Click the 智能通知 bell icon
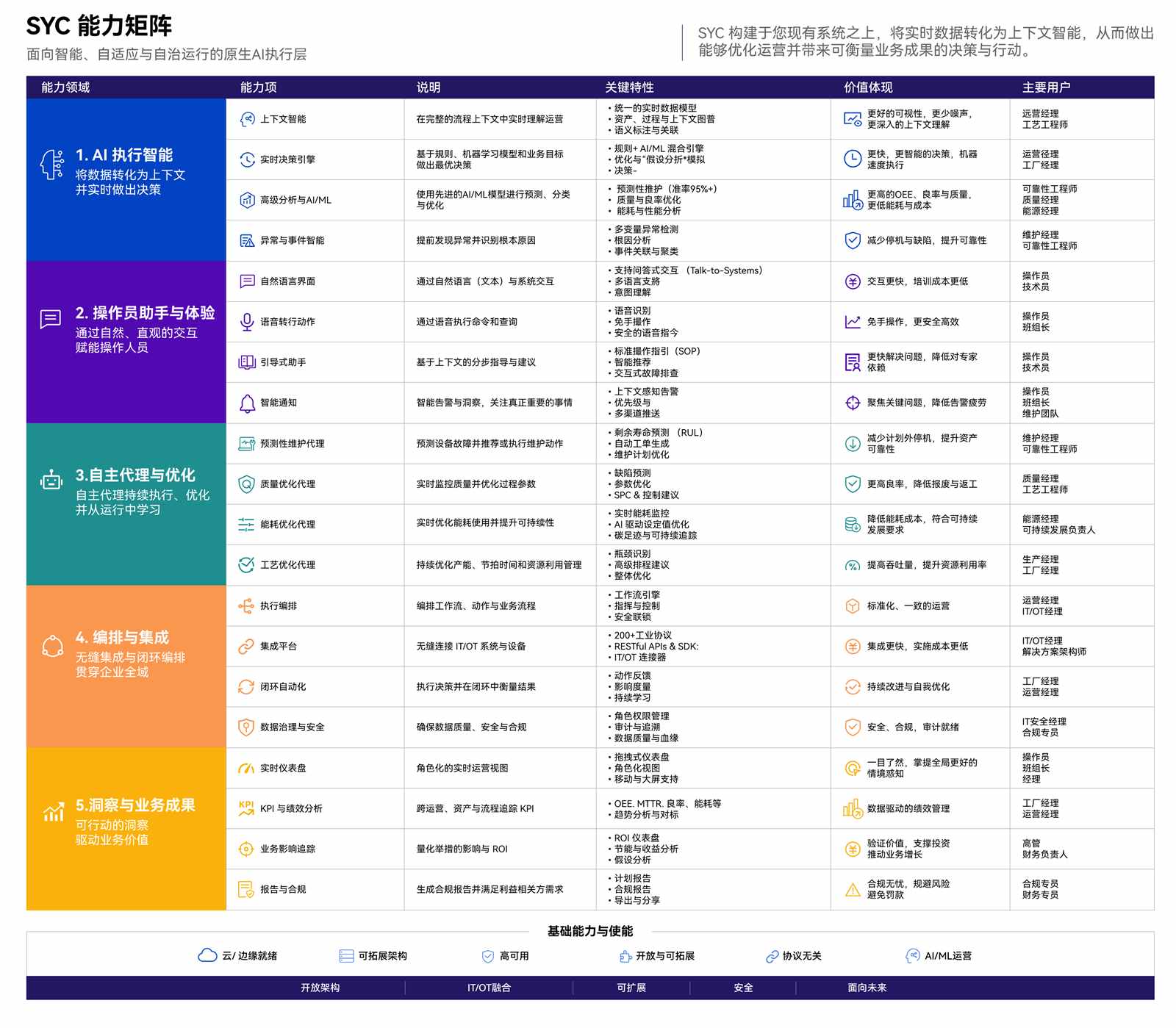The image size is (1176, 1028). pyautogui.click(x=247, y=403)
